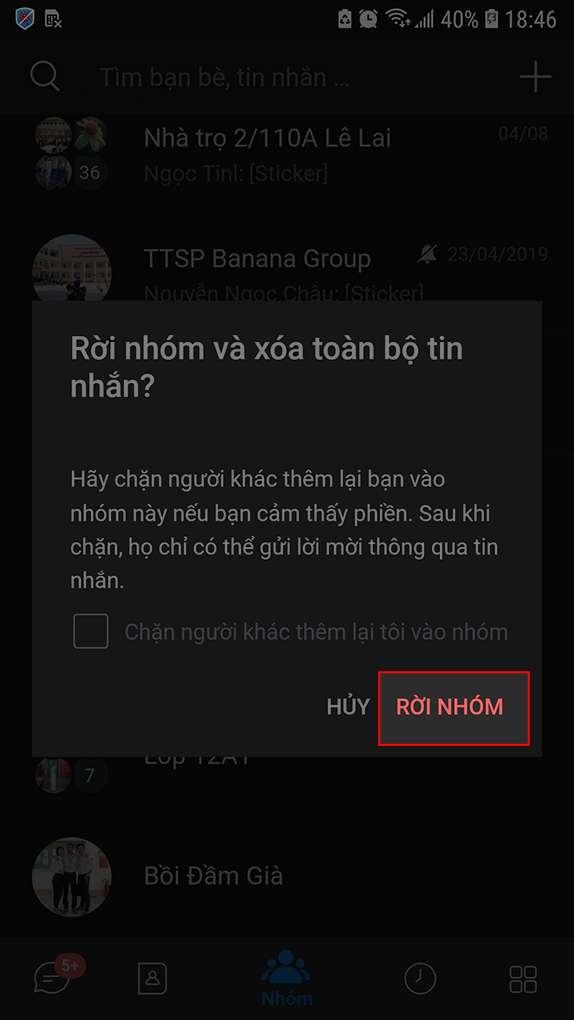Select the Nhóm tab in bottom bar

286,978
